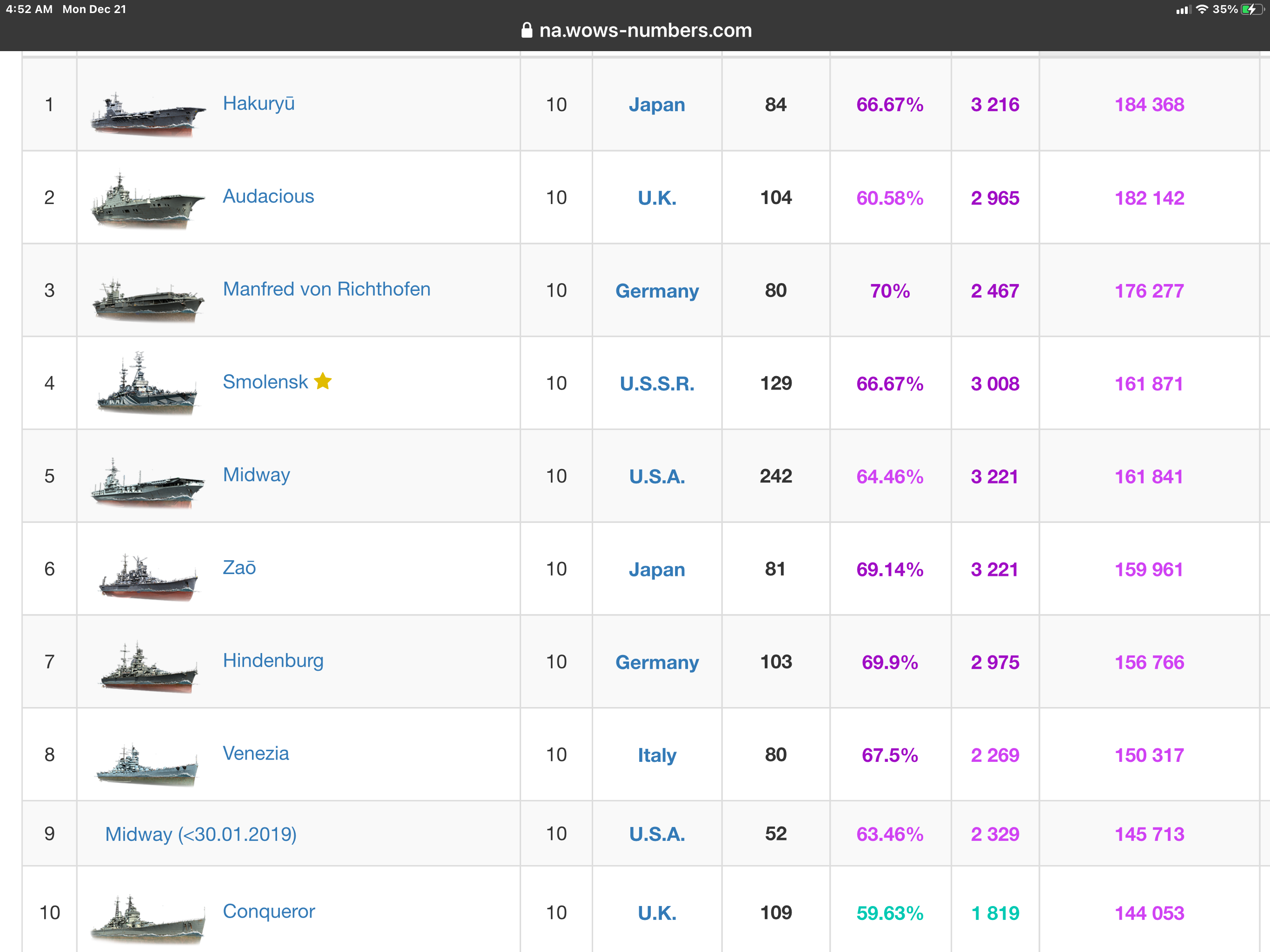Click the Hakuryū ship image
Image resolution: width=1270 pixels, height=952 pixels.
coord(148,114)
